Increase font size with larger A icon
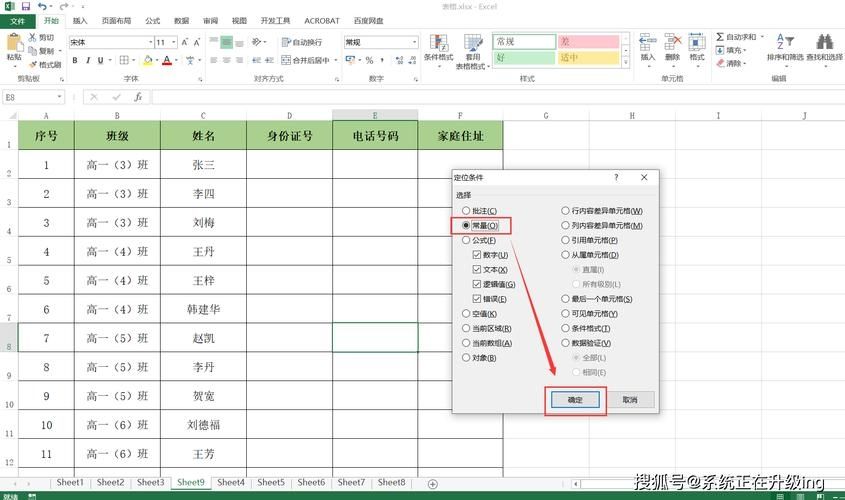Viewport: 845px width, 500px height. coord(184,42)
